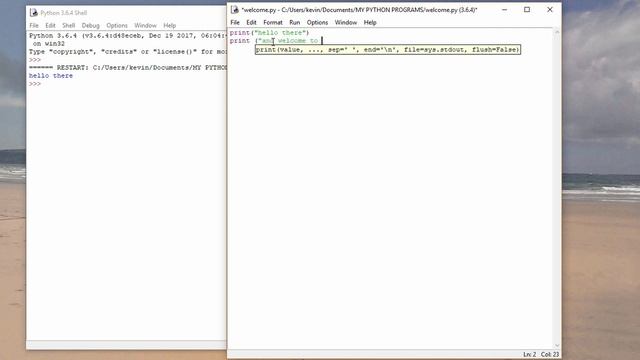This screenshot has height=360, width=640.
Task: Click the first line print("hello there")
Action: click(x=269, y=33)
